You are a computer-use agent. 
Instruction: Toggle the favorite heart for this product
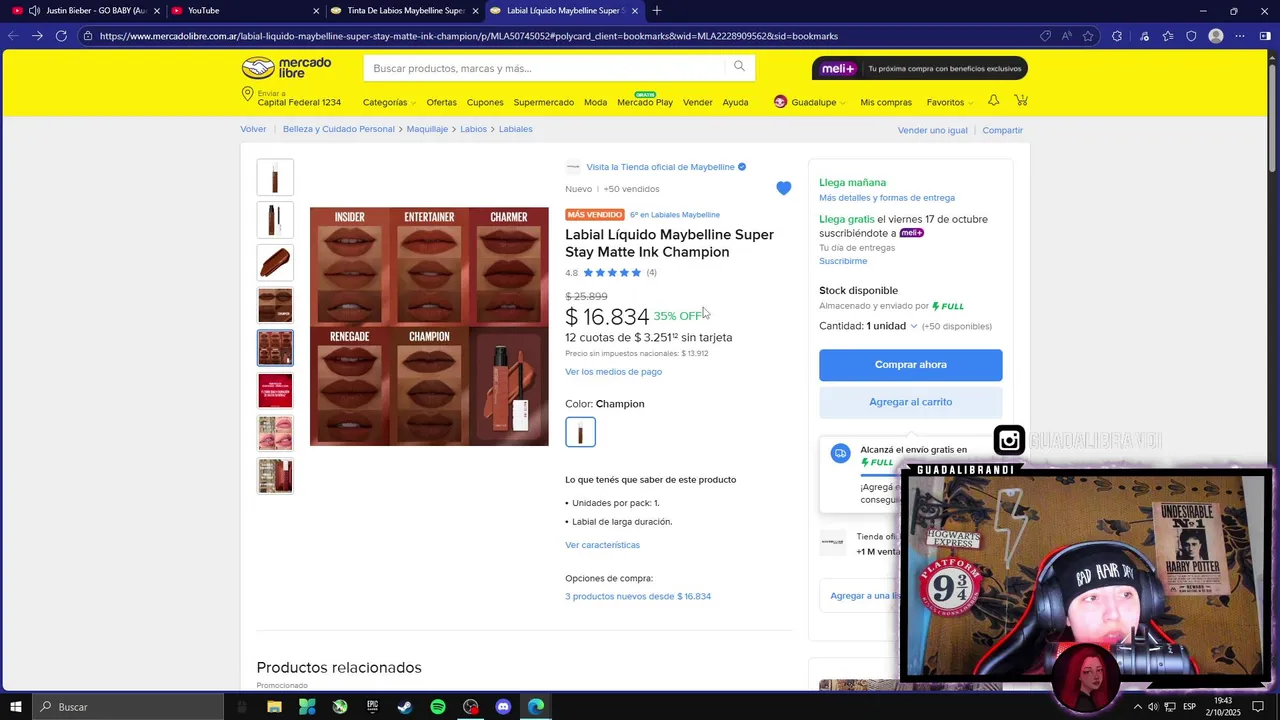783,188
